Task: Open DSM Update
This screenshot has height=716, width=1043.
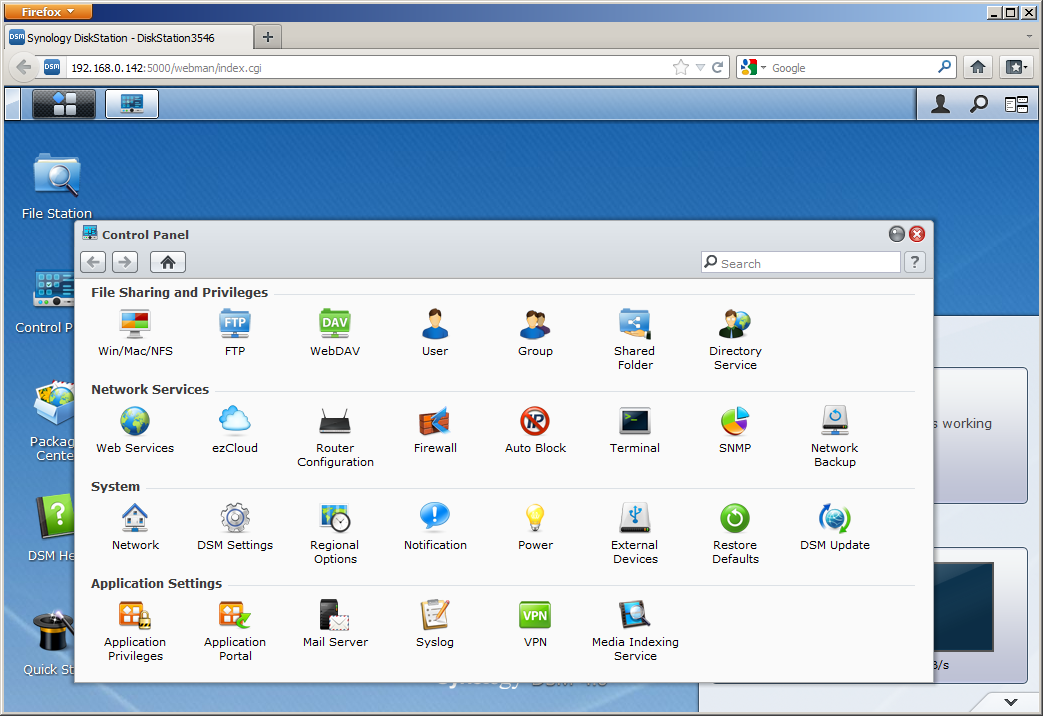Action: tap(835, 527)
